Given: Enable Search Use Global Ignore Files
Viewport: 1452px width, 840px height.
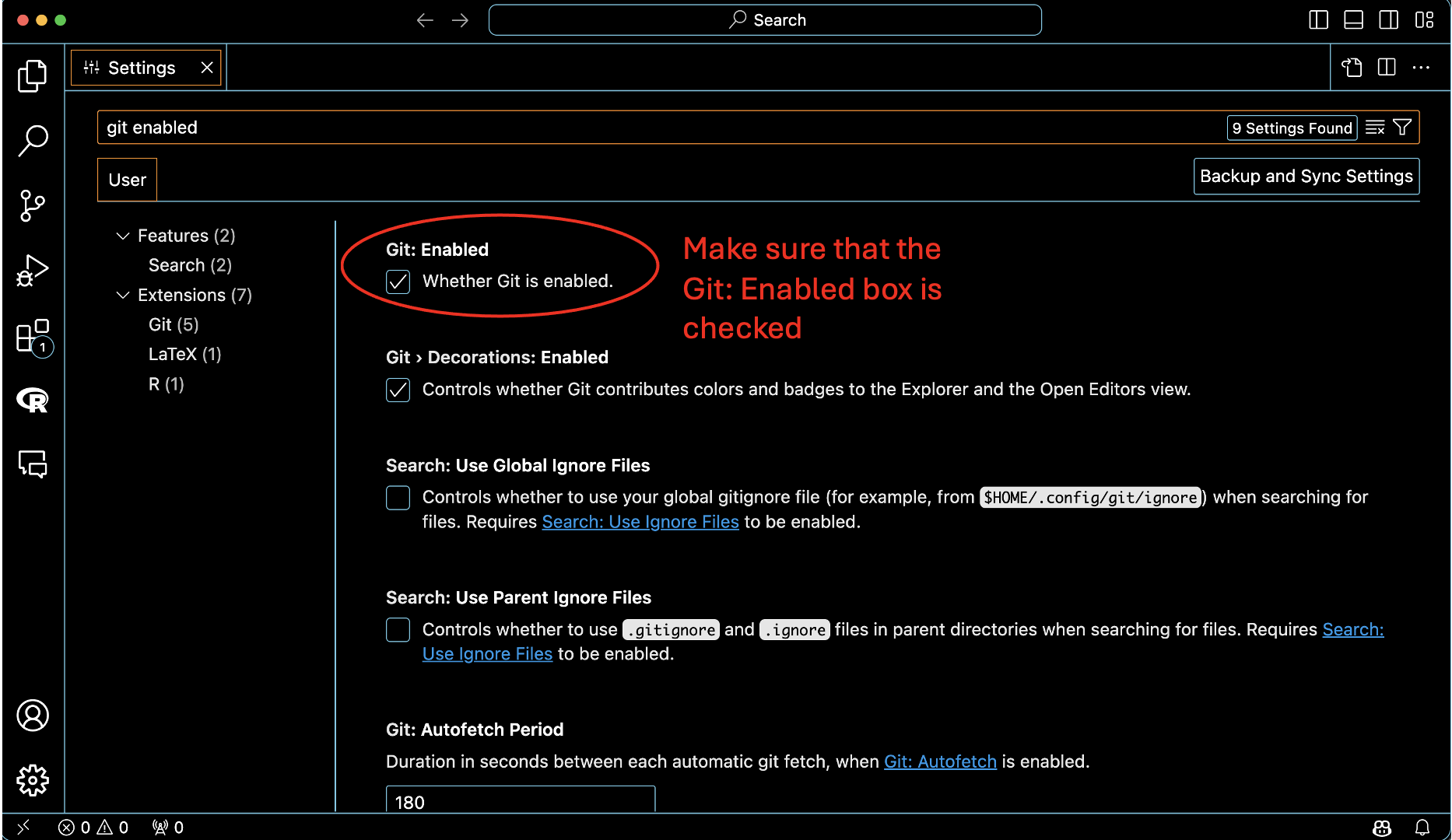Looking at the screenshot, I should click(398, 498).
